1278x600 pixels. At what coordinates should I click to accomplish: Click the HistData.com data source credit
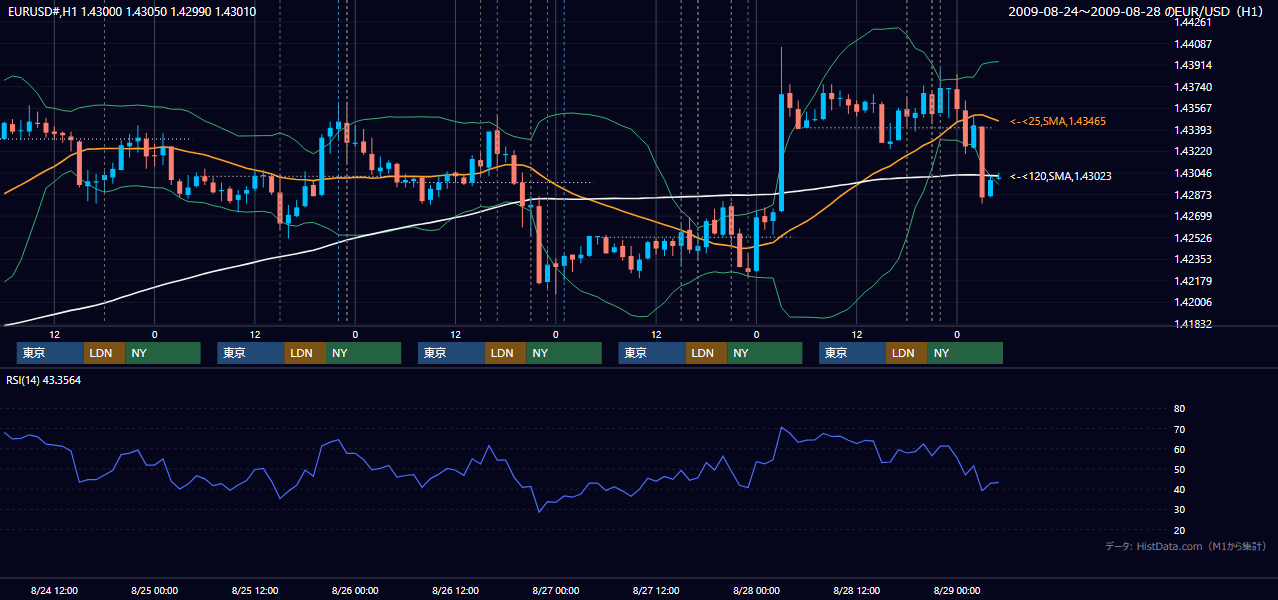coord(1186,546)
